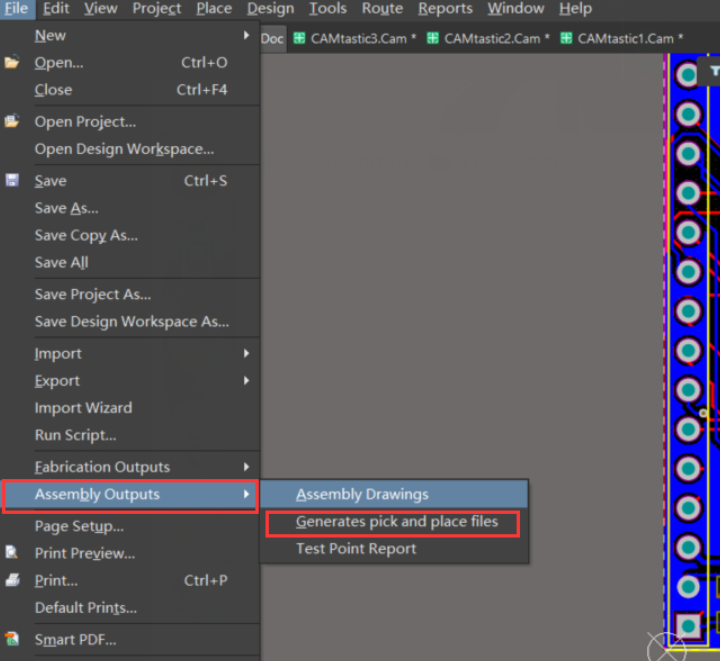Select Open Design Workspace... entry
720x661 pixels.
(x=130, y=148)
